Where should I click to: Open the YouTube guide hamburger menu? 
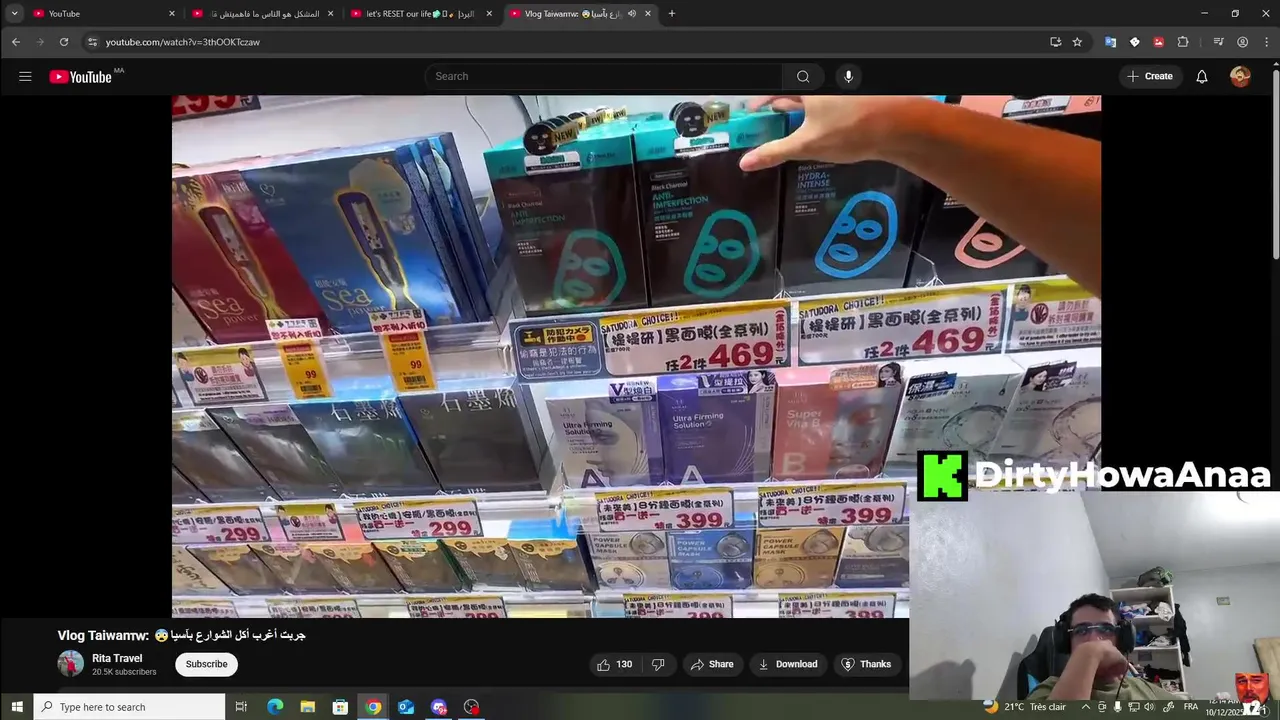click(x=25, y=76)
